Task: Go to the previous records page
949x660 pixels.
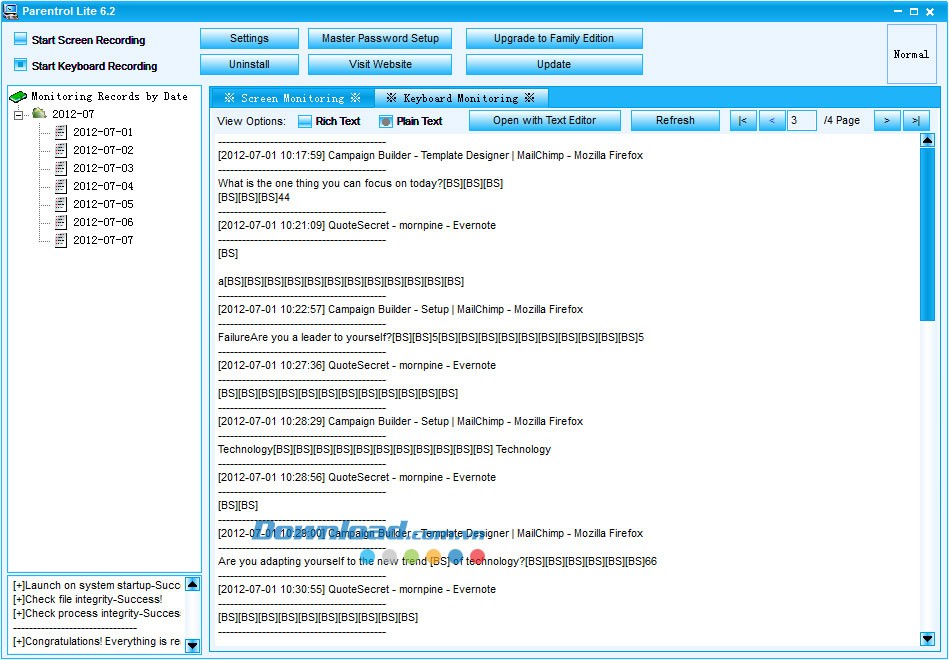Action: 772,121
